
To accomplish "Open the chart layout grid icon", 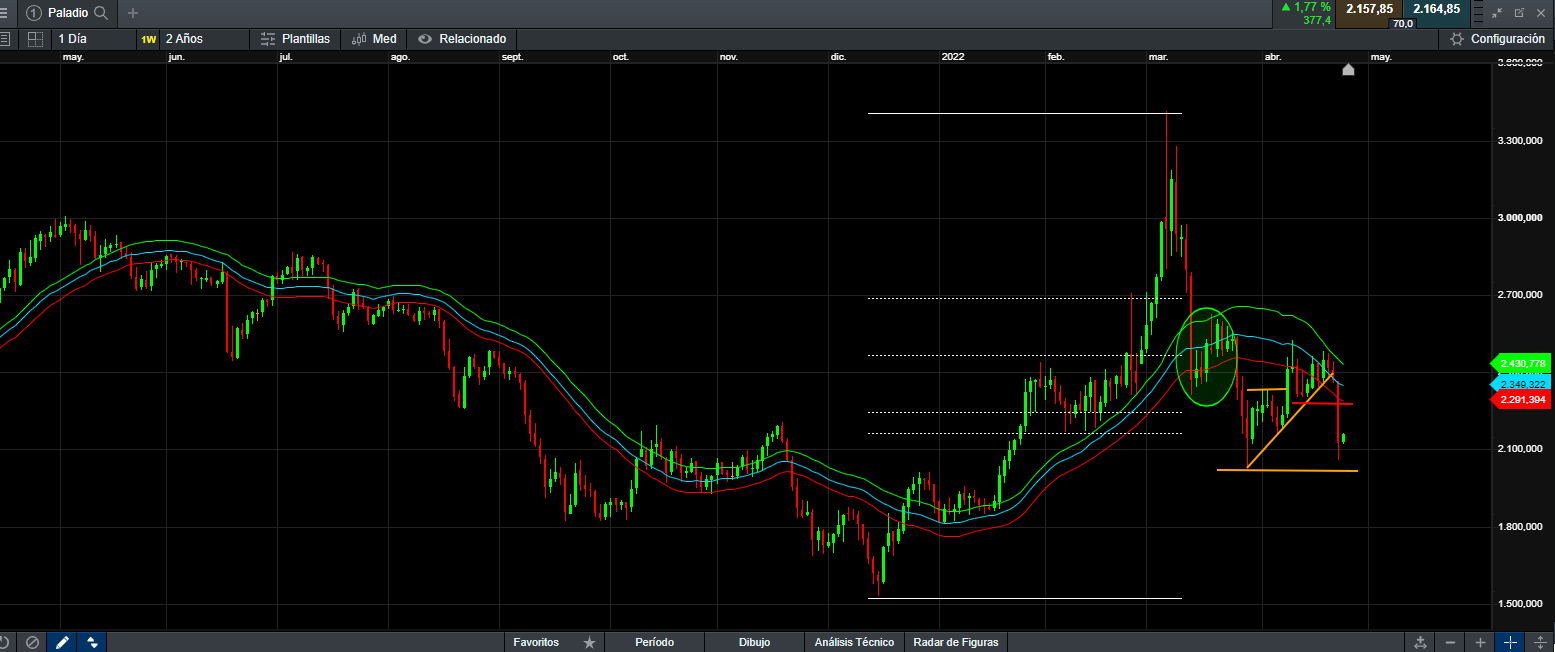I will click(x=35, y=39).
